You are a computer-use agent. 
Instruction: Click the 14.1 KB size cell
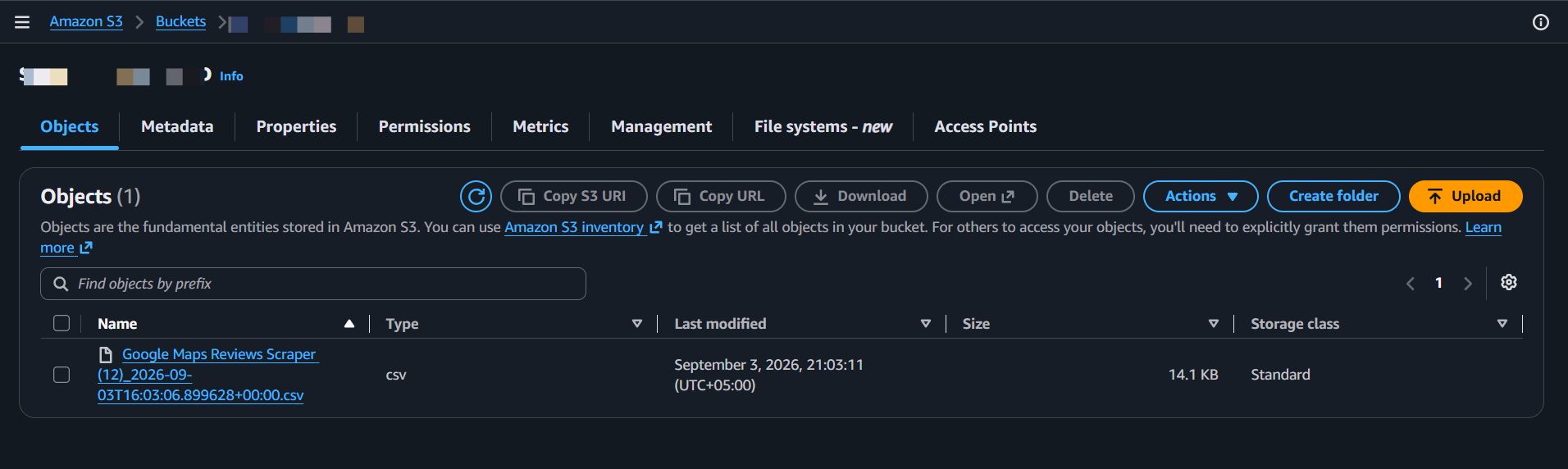click(x=1193, y=375)
